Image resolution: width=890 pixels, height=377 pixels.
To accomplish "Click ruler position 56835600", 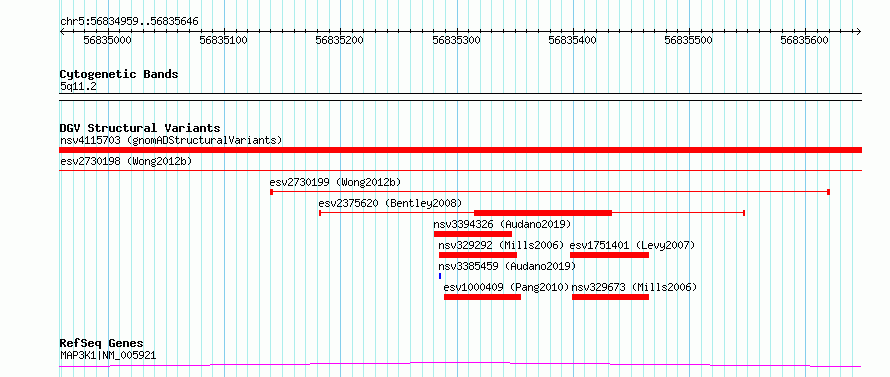I will (804, 40).
